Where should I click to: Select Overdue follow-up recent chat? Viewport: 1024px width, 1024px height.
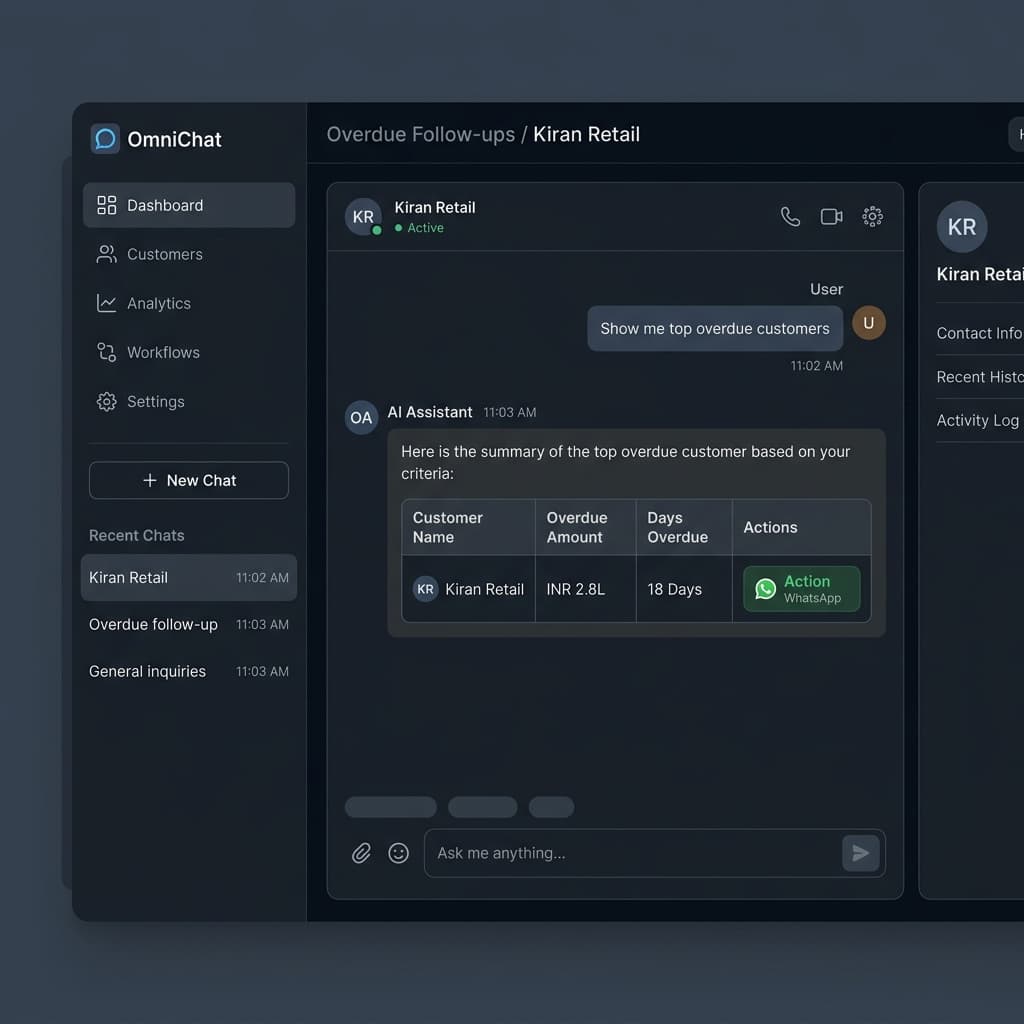189,624
